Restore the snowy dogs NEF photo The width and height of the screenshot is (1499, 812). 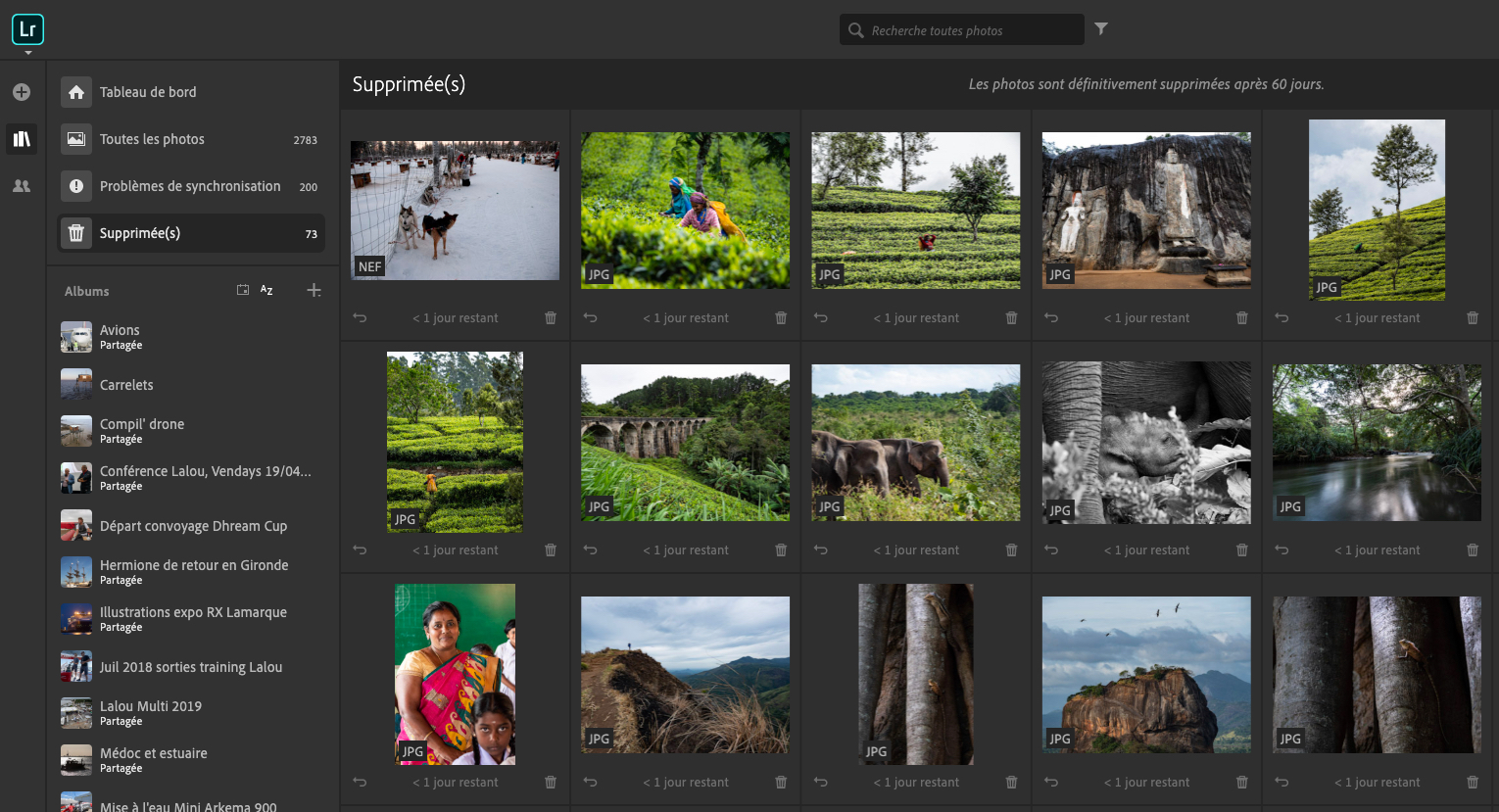(360, 317)
